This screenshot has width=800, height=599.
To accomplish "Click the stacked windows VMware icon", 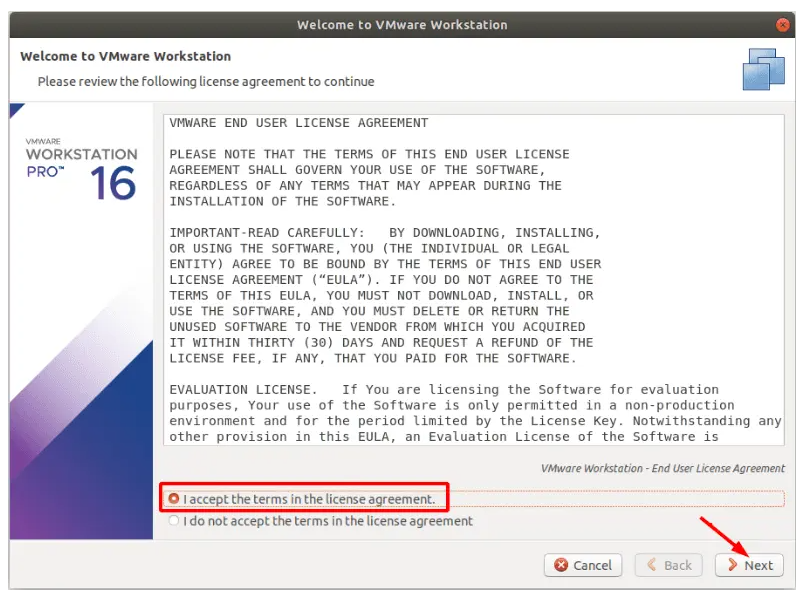I will tap(763, 69).
